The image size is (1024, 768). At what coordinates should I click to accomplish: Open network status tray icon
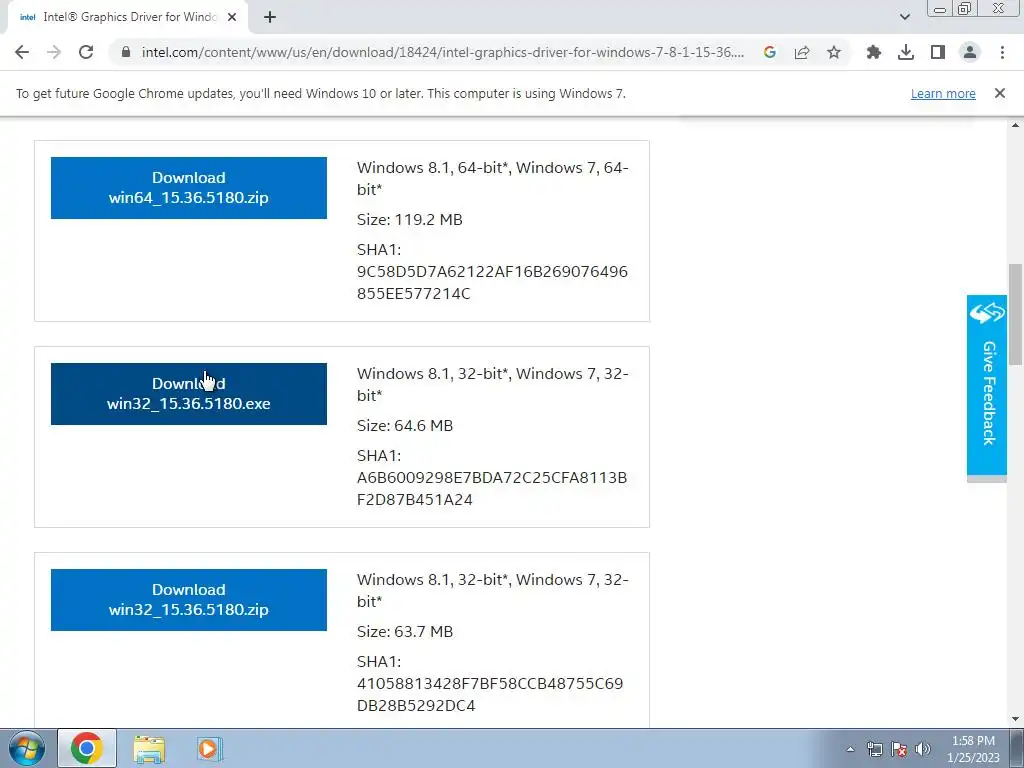[x=874, y=749]
